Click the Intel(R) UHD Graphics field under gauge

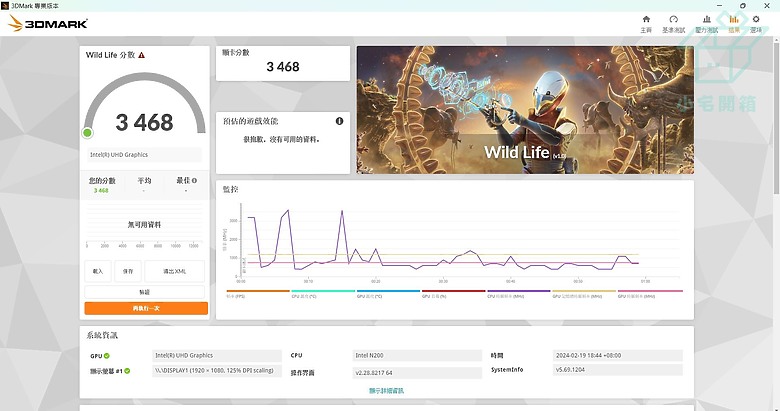point(144,155)
